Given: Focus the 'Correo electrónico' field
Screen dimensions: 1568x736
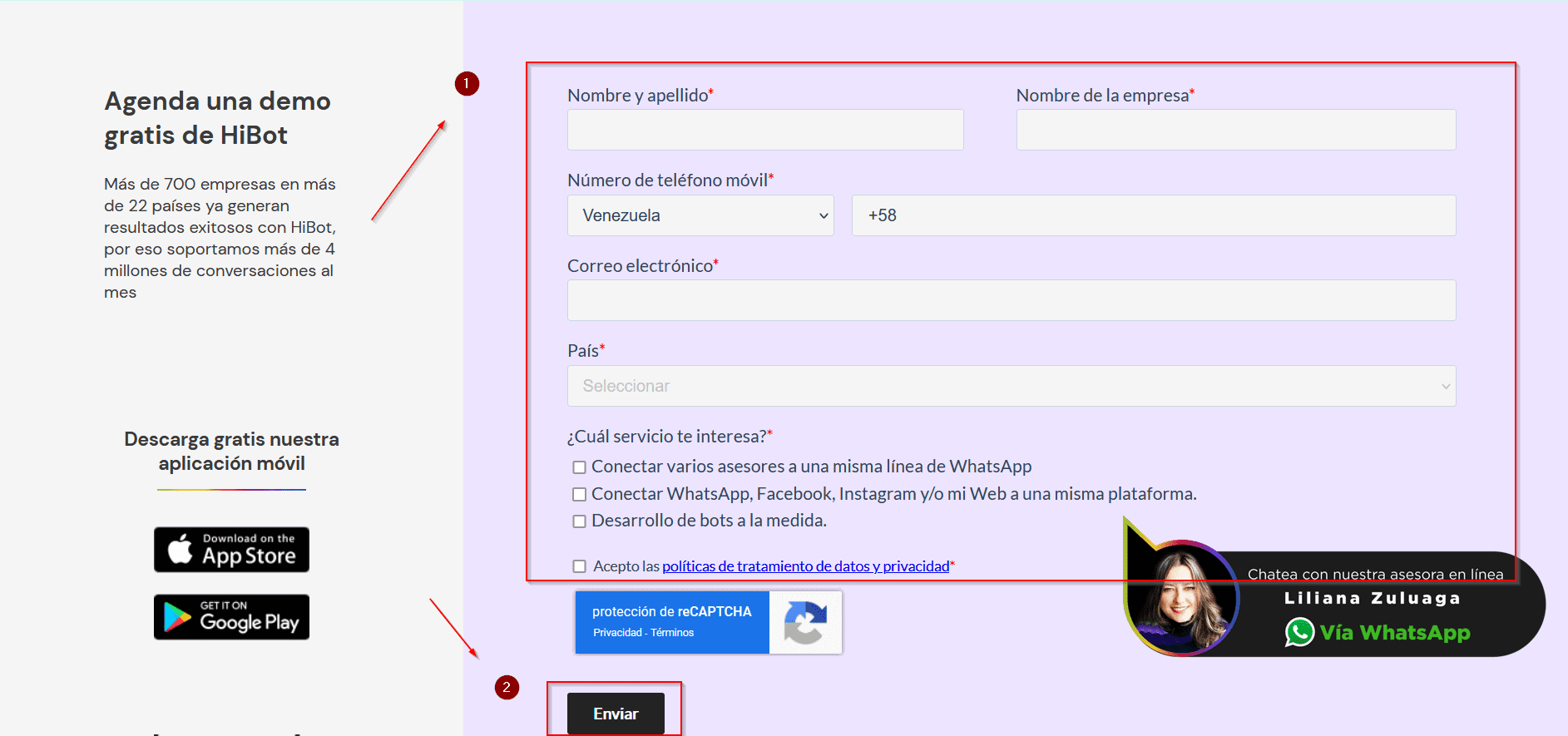Looking at the screenshot, I should coord(1012,300).
